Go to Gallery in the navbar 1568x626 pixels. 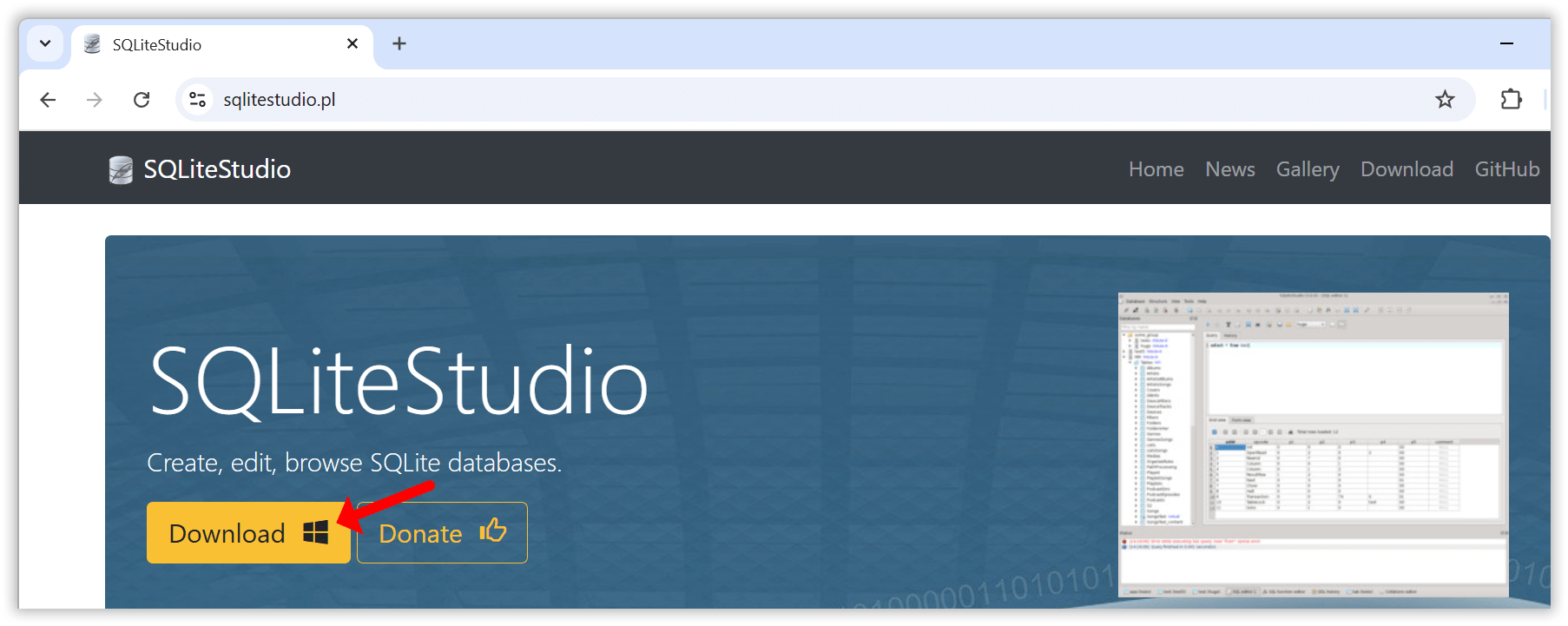pyautogui.click(x=1307, y=169)
